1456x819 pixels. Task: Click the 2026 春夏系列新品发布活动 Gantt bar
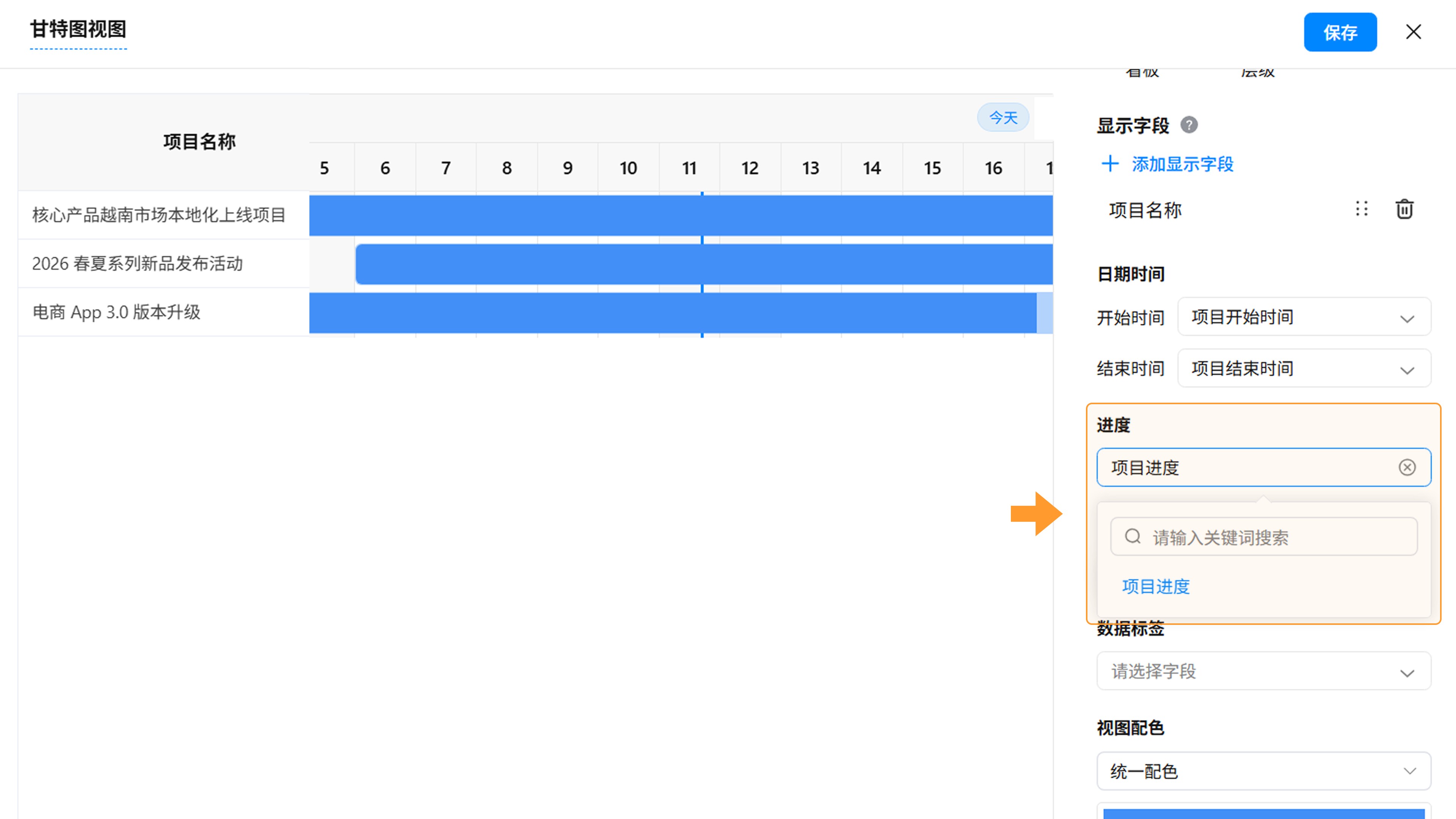(x=703, y=264)
